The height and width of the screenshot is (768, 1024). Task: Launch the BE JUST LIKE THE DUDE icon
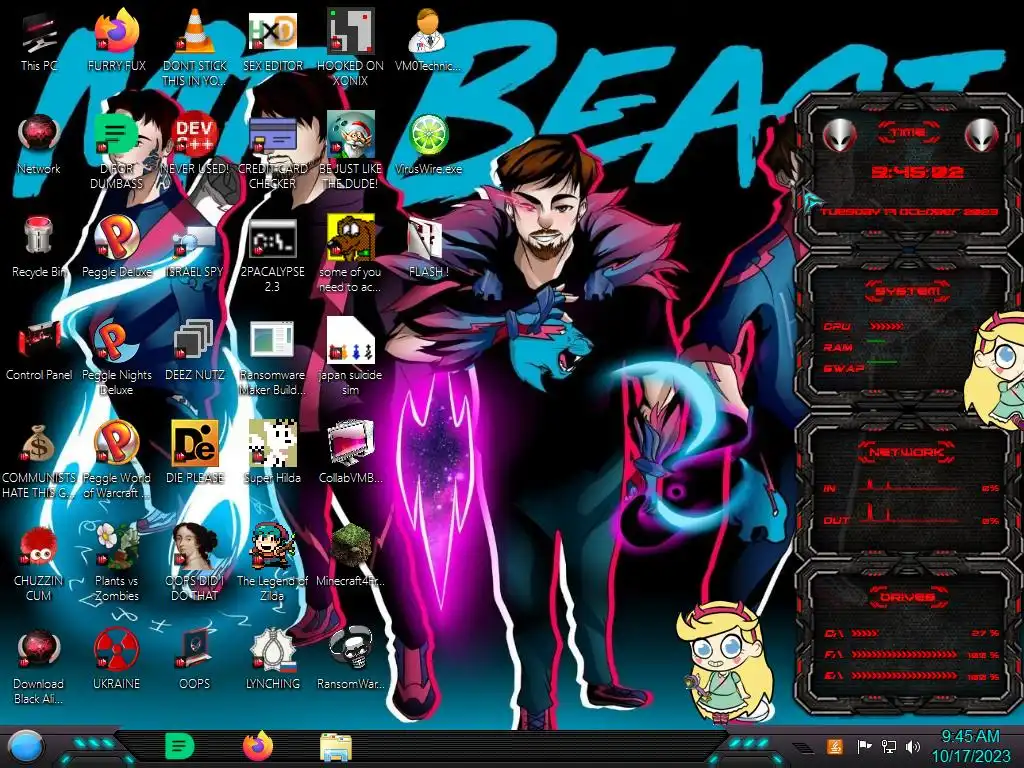pos(350,134)
